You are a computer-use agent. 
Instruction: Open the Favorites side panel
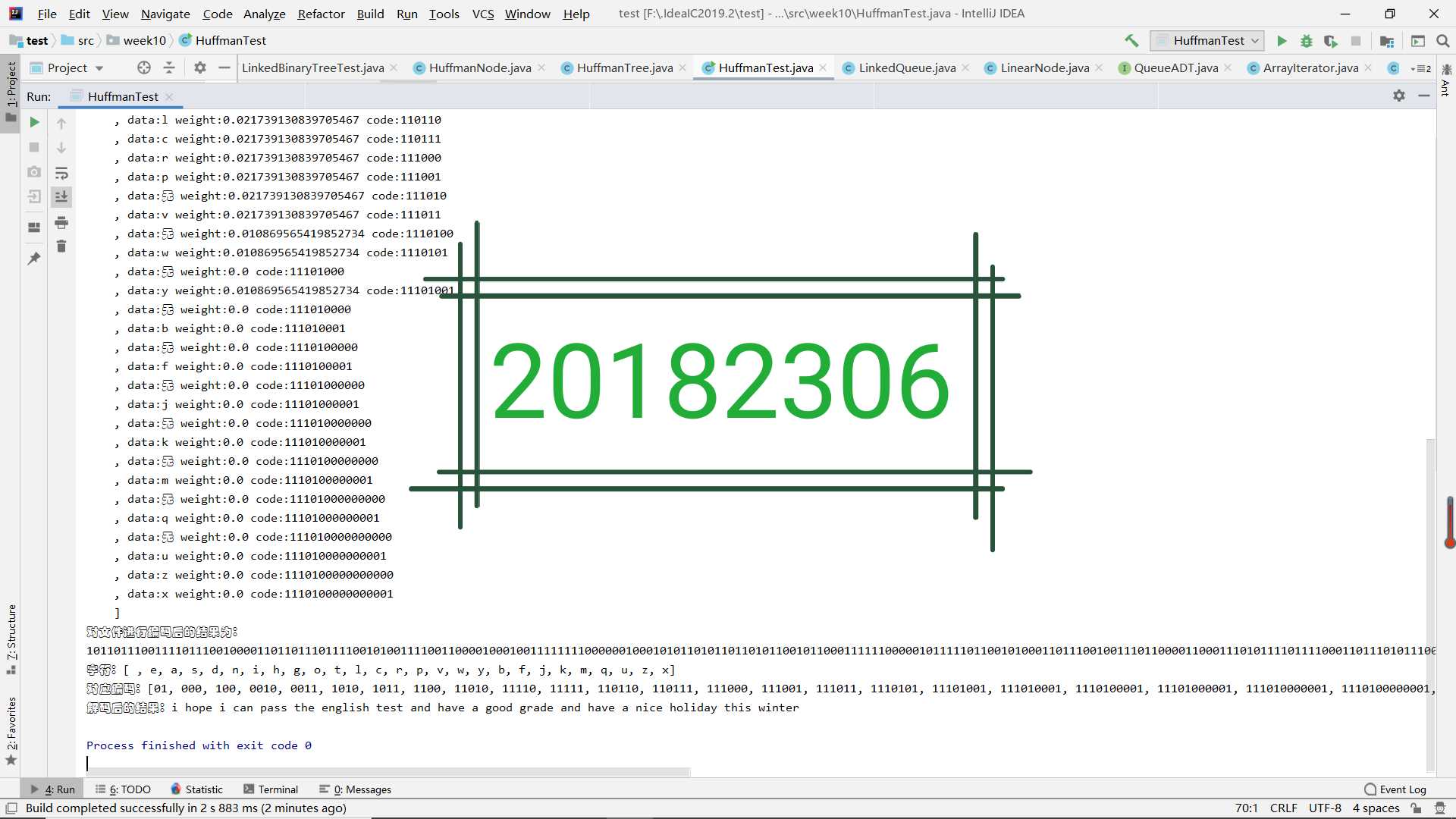pyautogui.click(x=11, y=731)
